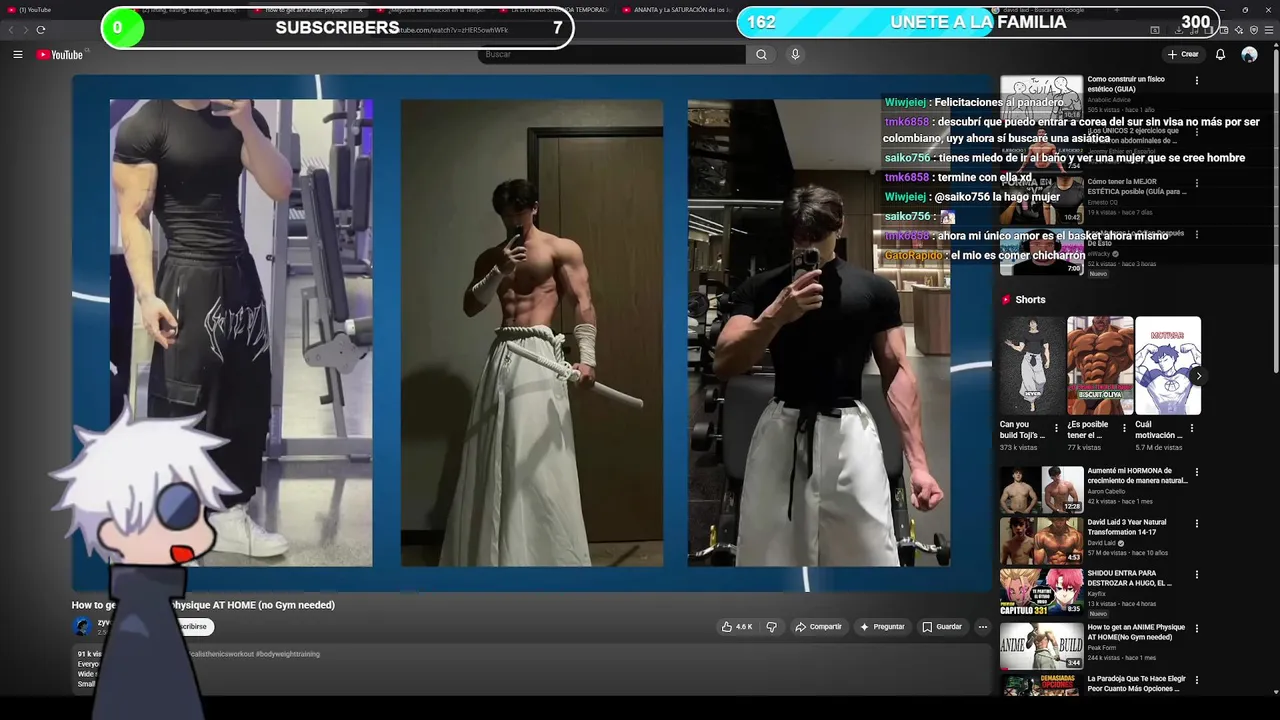Open the Biscuit Oliva short thumbnail
Image resolution: width=1280 pixels, height=720 pixels.
click(1100, 365)
